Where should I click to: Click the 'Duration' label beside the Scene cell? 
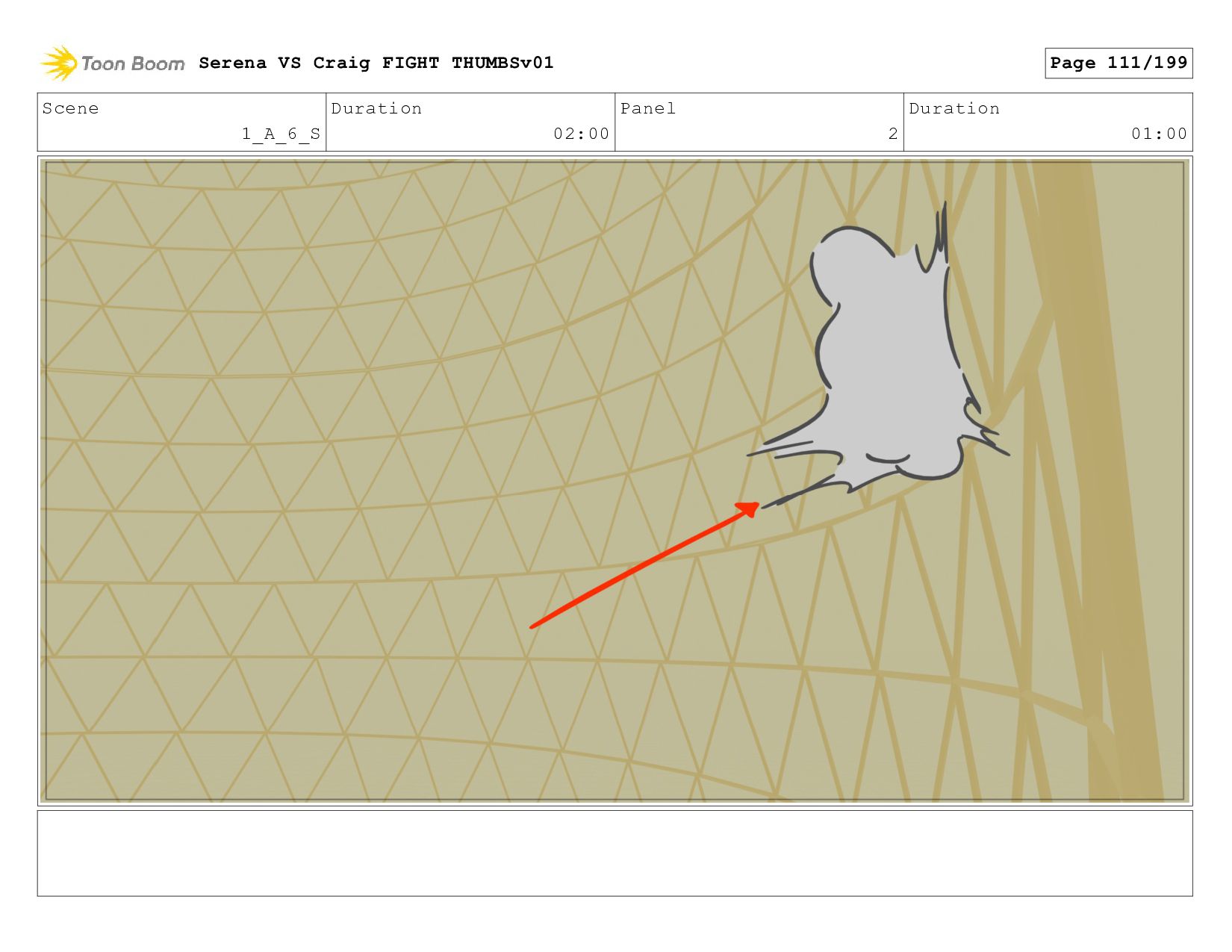point(376,108)
